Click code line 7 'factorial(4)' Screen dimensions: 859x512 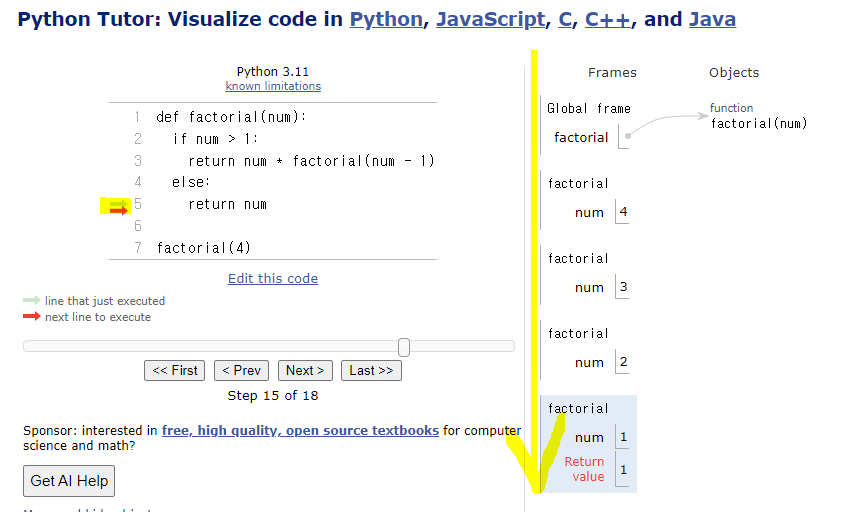click(x=203, y=248)
